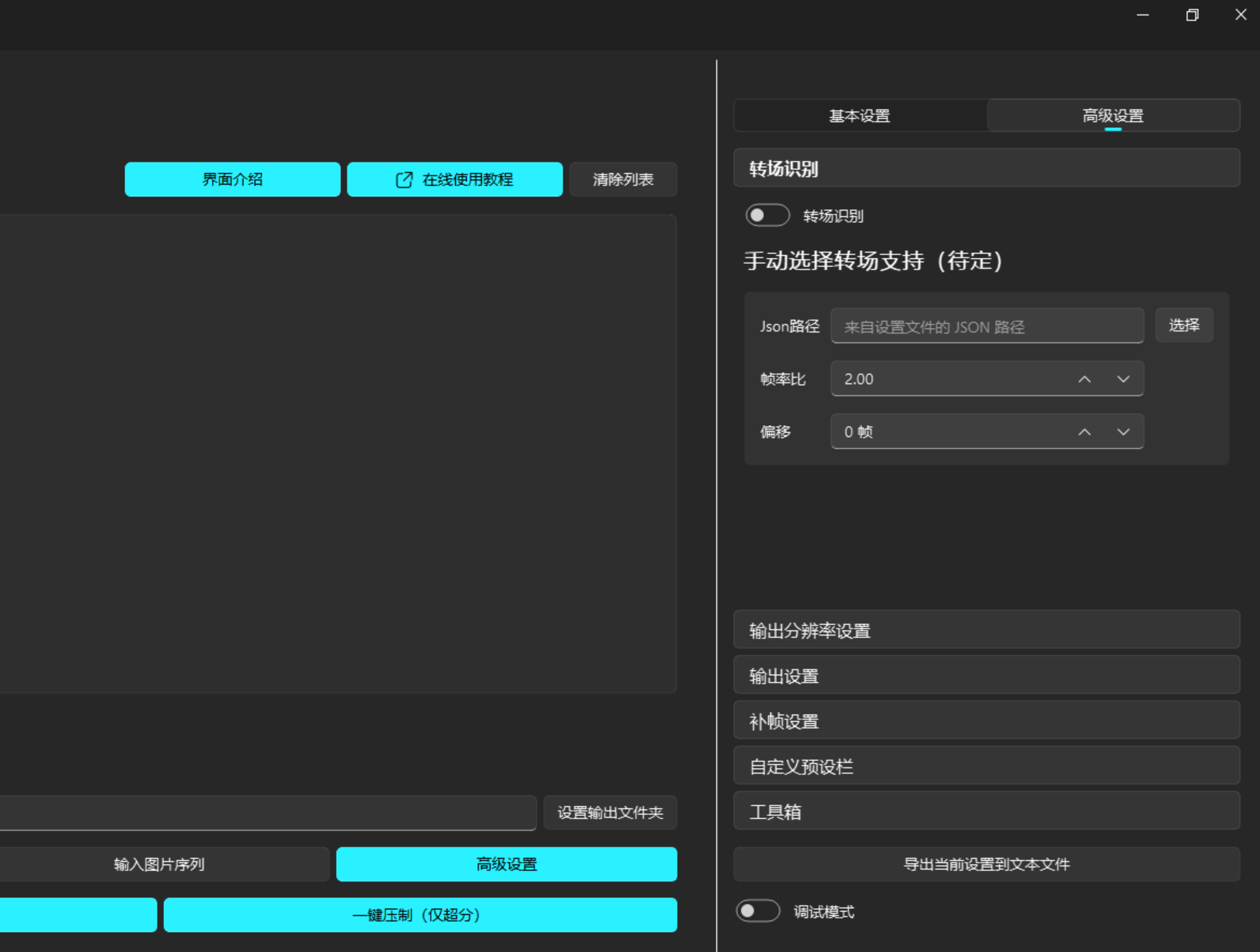This screenshot has height=952, width=1260.
Task: Enable the 转场识别 toggle switch
Action: click(767, 215)
